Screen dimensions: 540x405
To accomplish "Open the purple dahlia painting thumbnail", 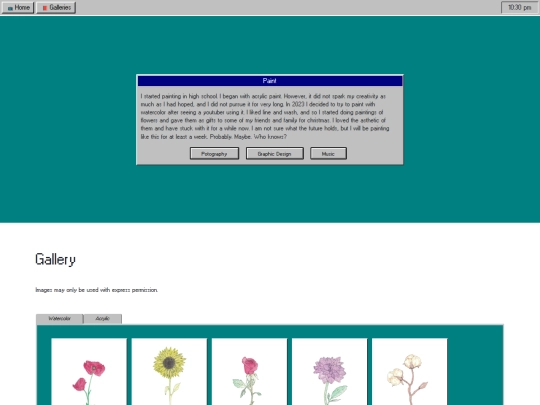I will (330, 372).
